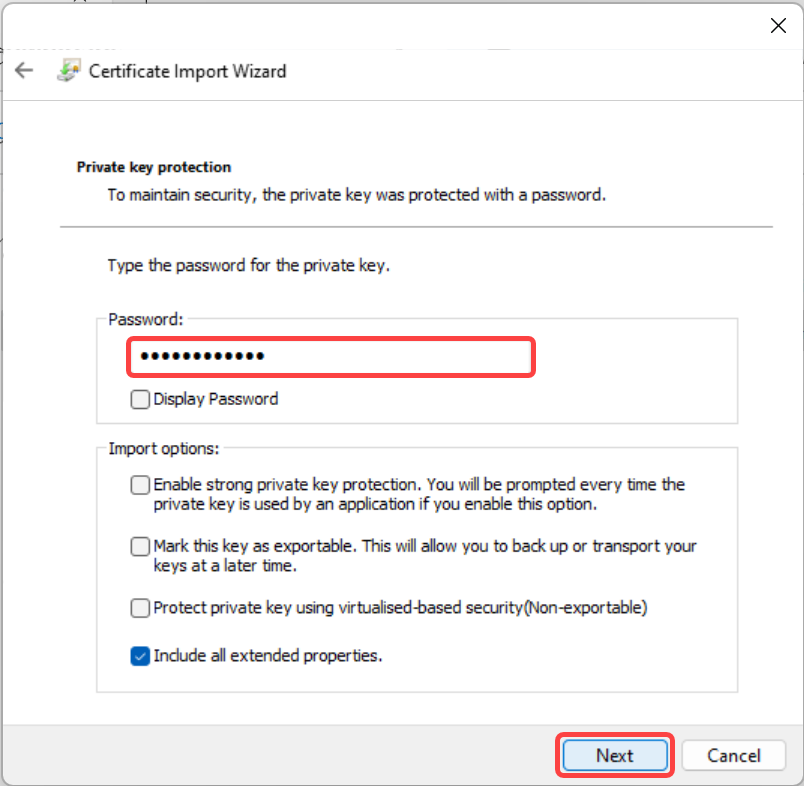Uncheck Include all extended properties
This screenshot has width=804, height=786.
click(x=140, y=656)
